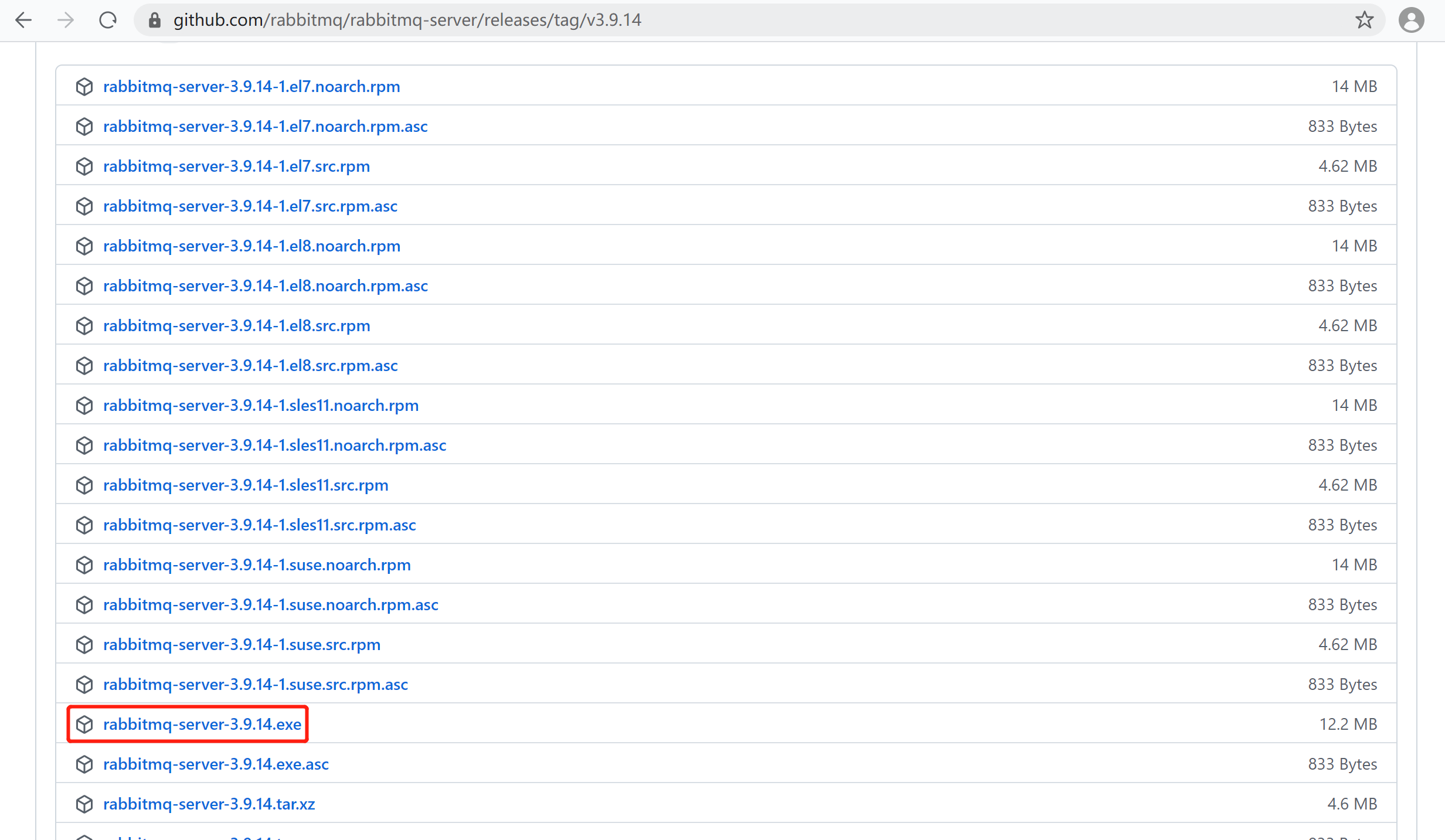Click package icon beside suse.src.rpm
The height and width of the screenshot is (840, 1445).
coord(84,645)
